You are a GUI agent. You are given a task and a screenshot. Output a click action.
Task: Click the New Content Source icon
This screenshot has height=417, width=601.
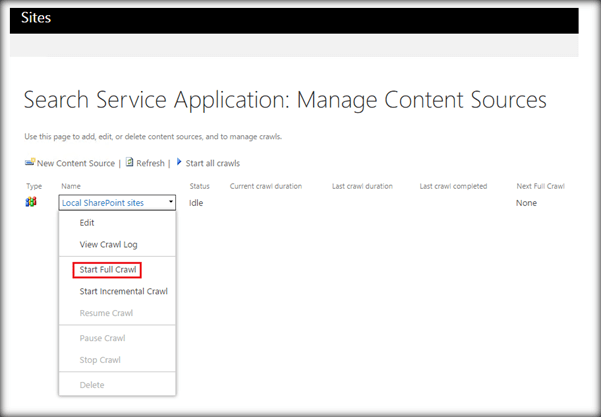coord(29,162)
